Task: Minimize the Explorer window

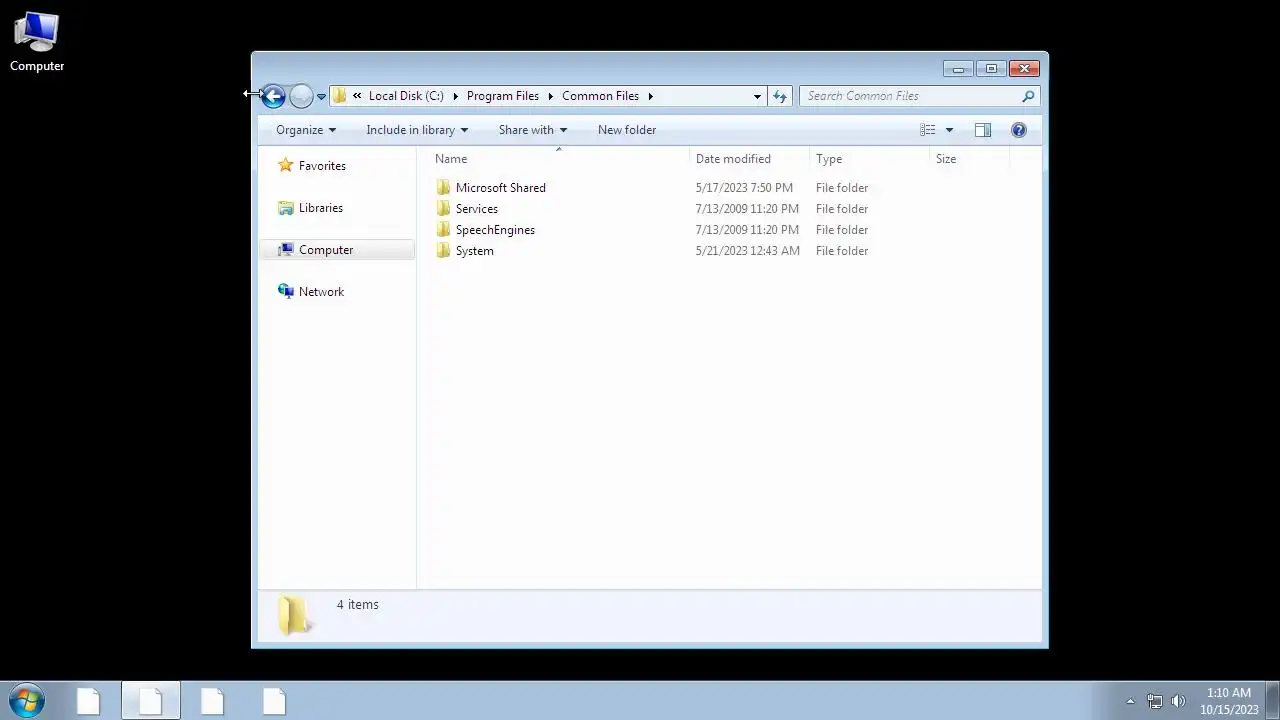Action: click(958, 69)
